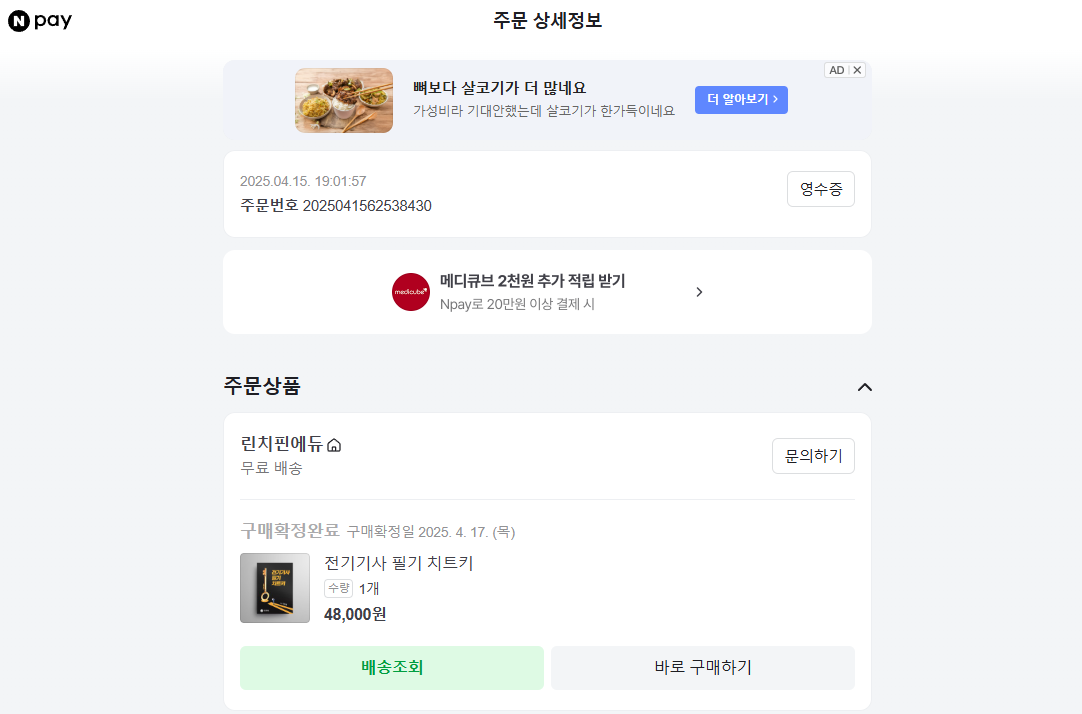Click the 더 알아보기 ad button

tap(741, 100)
